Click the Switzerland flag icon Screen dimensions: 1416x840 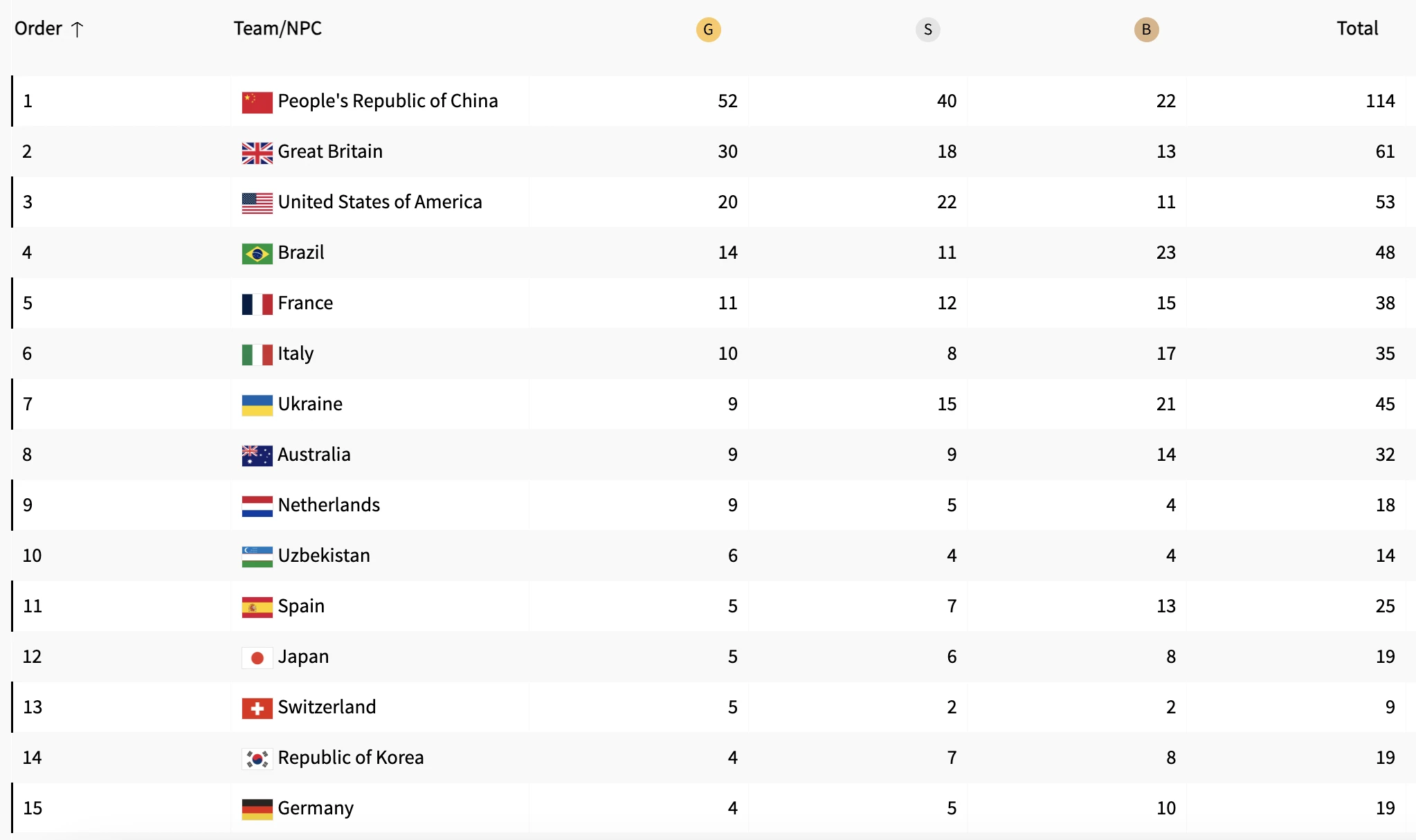coord(257,709)
